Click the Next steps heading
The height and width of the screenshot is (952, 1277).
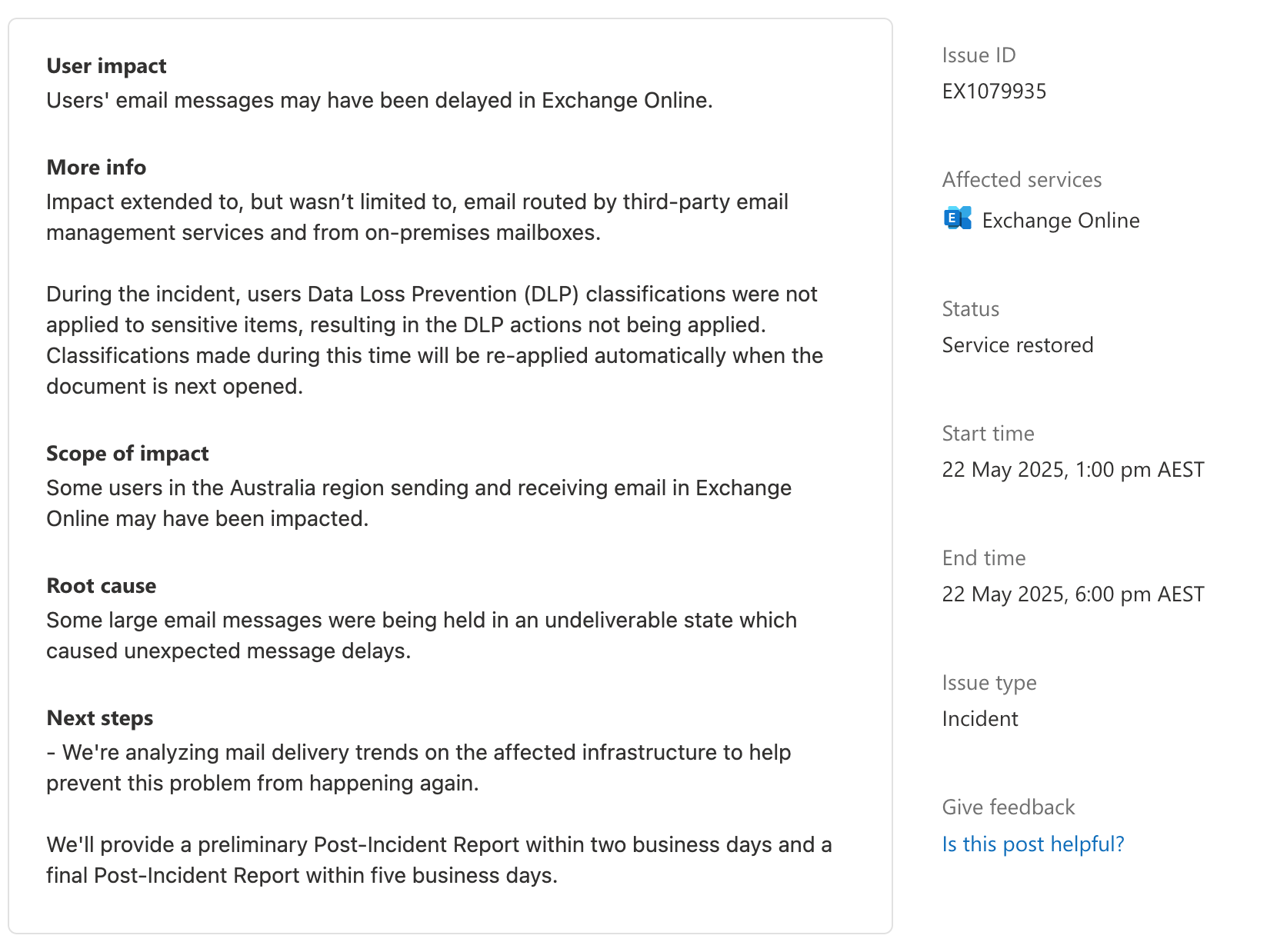100,718
